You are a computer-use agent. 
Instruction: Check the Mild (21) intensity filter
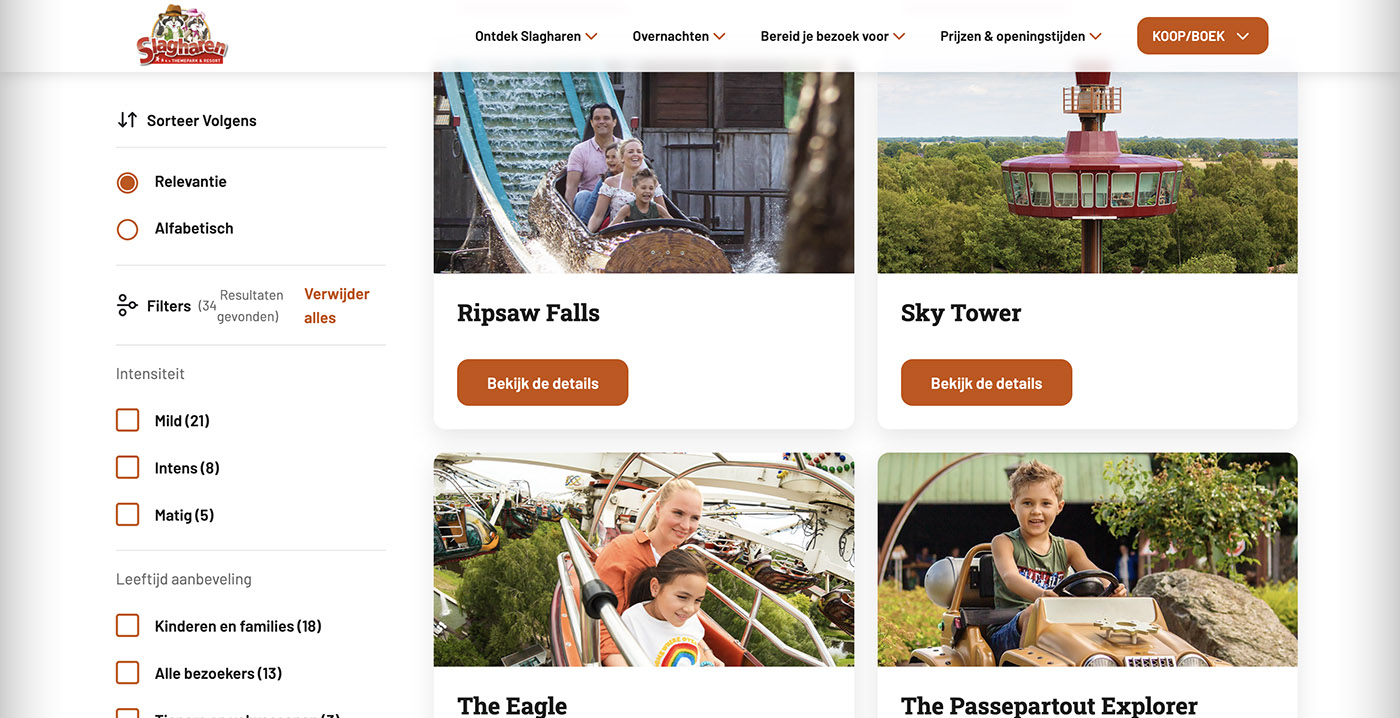pos(127,420)
